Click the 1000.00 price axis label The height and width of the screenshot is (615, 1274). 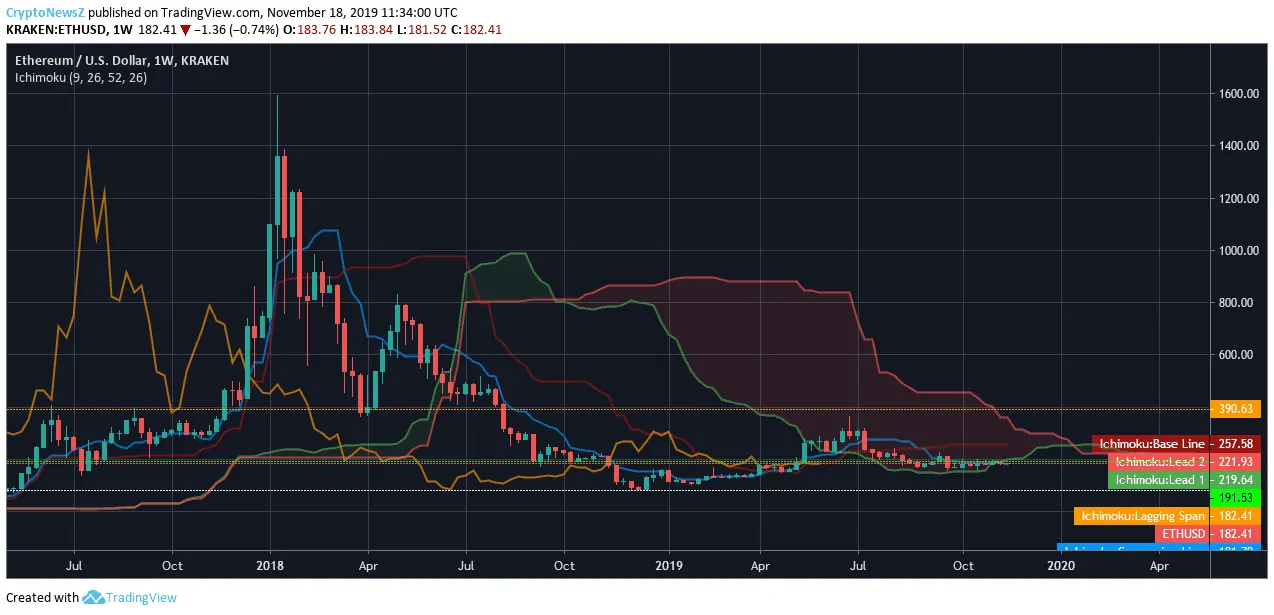coord(1237,251)
